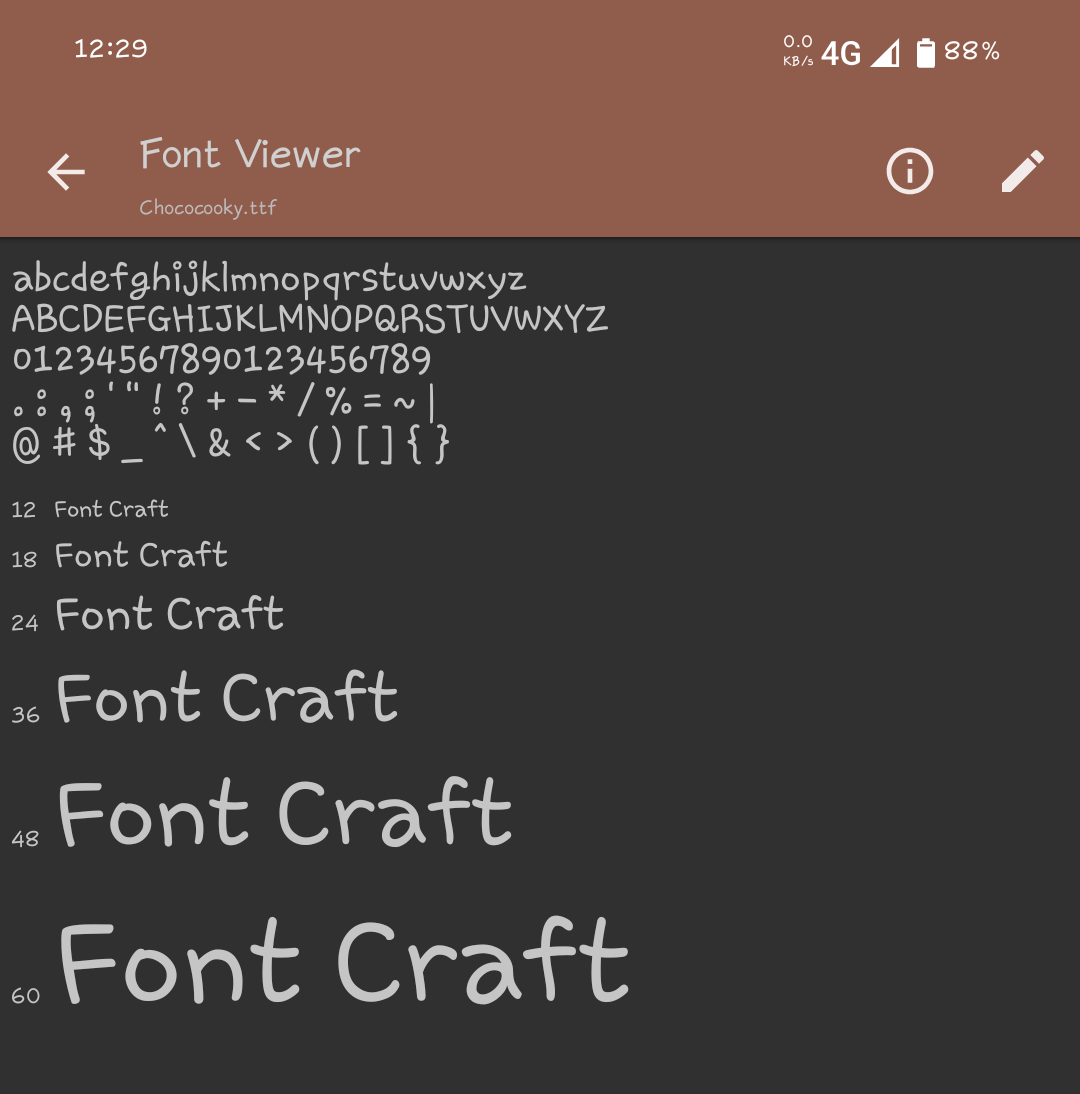
Task: Tap the Font Viewer title
Action: point(250,154)
